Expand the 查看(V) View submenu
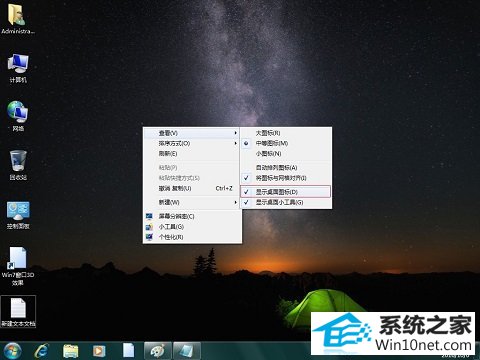 tap(192, 133)
